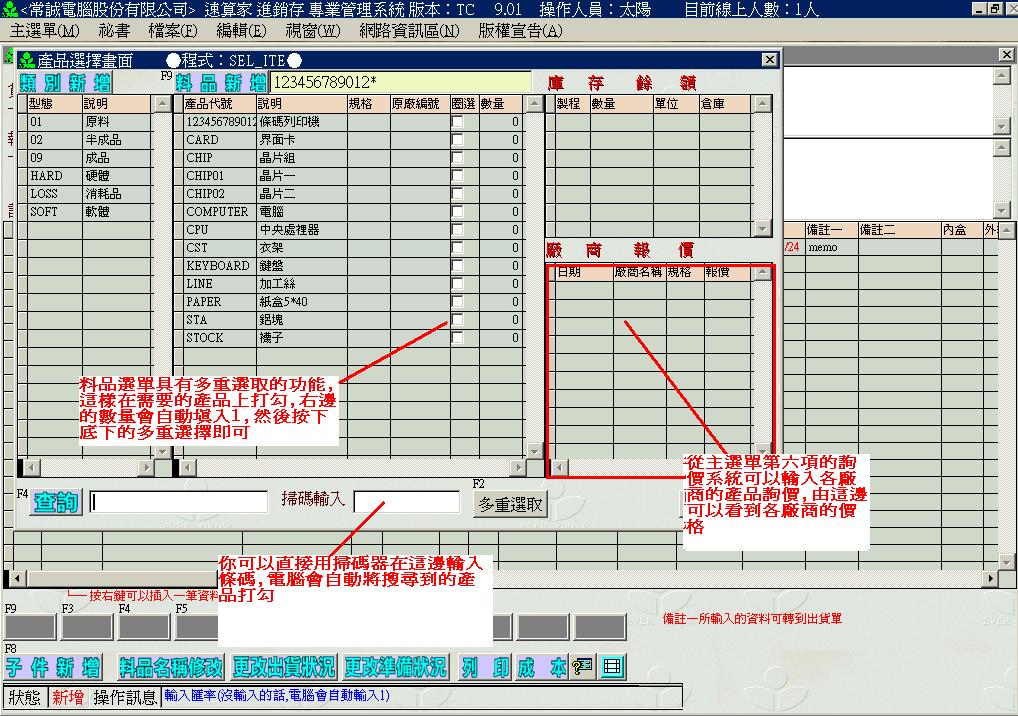Open the 檔案(F) menu
This screenshot has width=1018, height=716.
172,30
